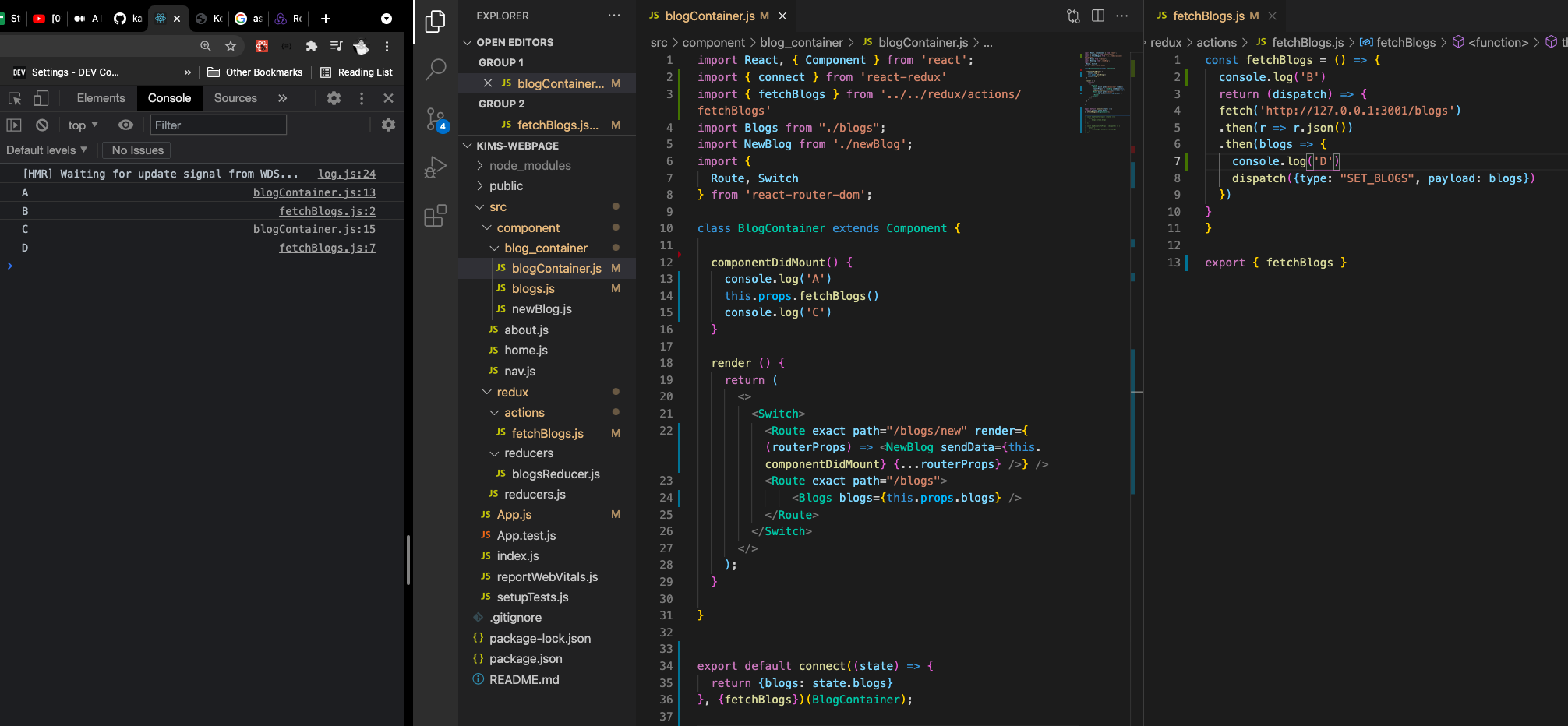Open the console settings gear
The height and width of the screenshot is (726, 1568).
[388, 125]
